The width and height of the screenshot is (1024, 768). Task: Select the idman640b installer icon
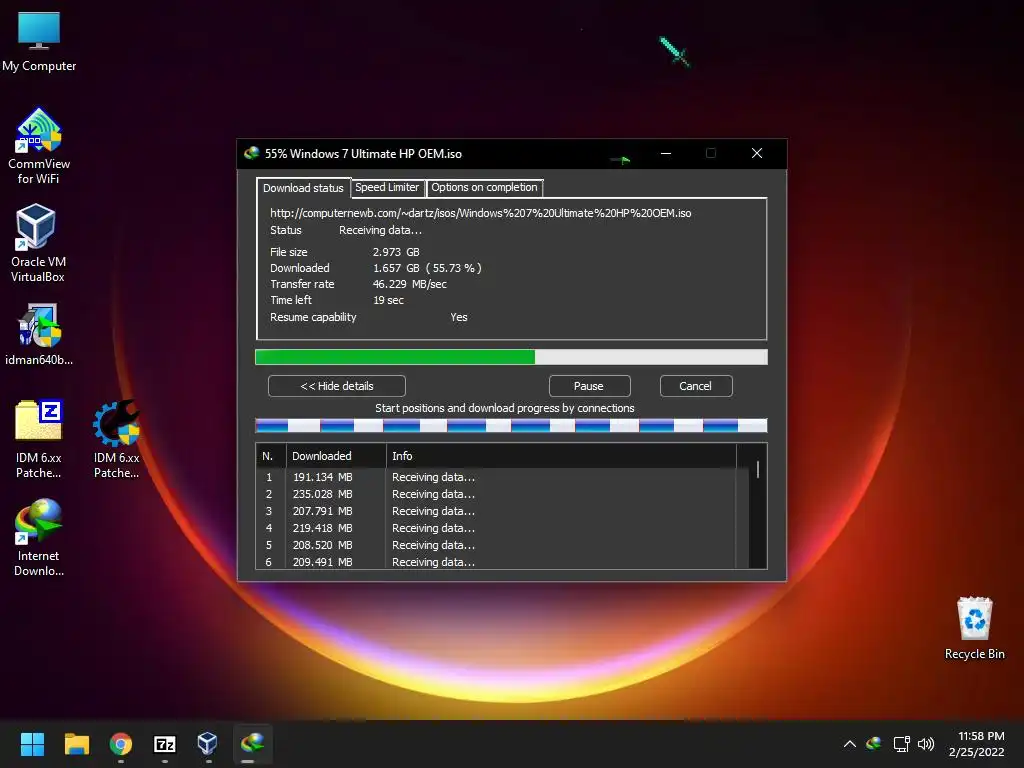(x=39, y=334)
